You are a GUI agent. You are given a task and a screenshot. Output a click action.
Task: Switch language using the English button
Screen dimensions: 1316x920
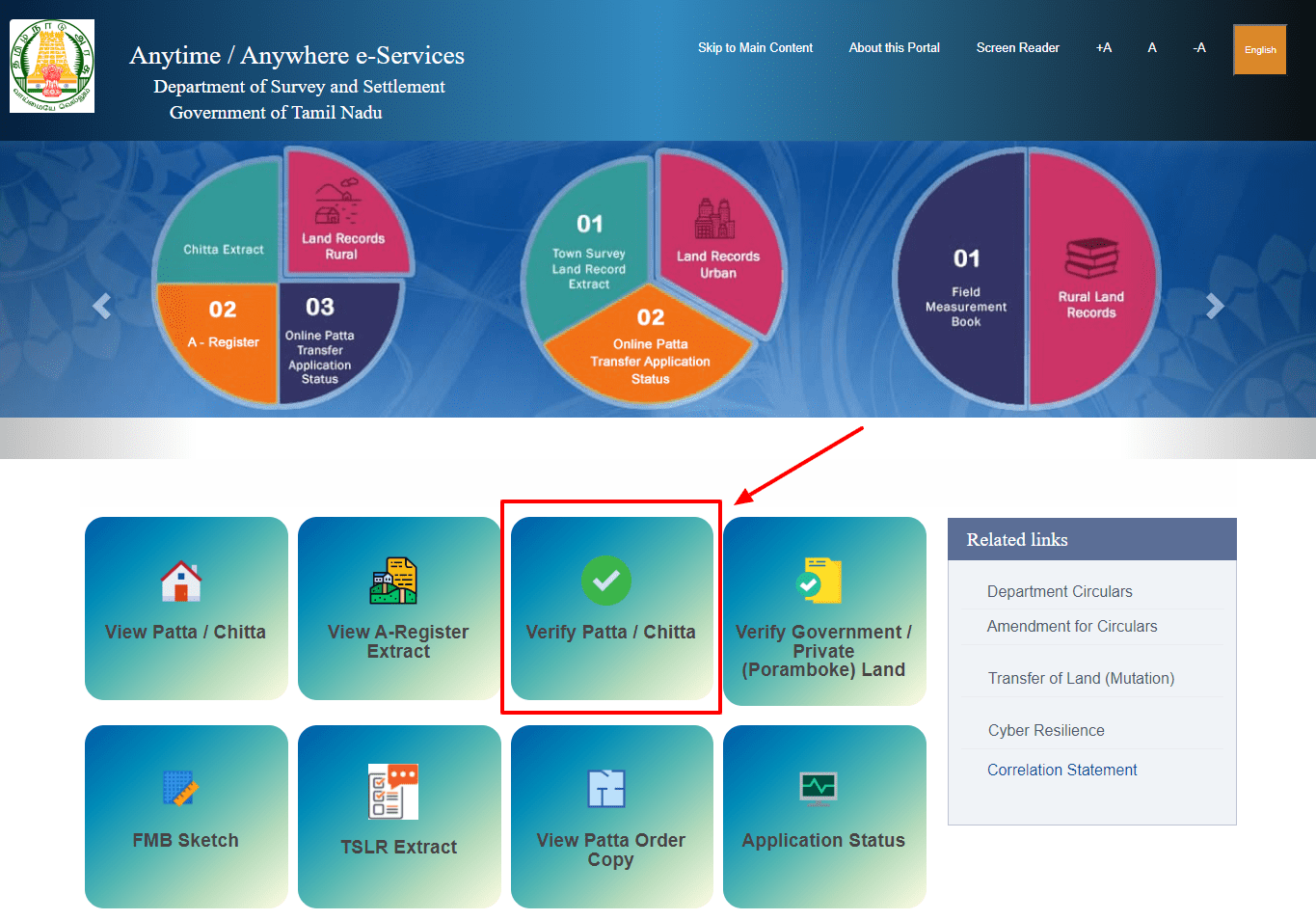pyautogui.click(x=1259, y=50)
